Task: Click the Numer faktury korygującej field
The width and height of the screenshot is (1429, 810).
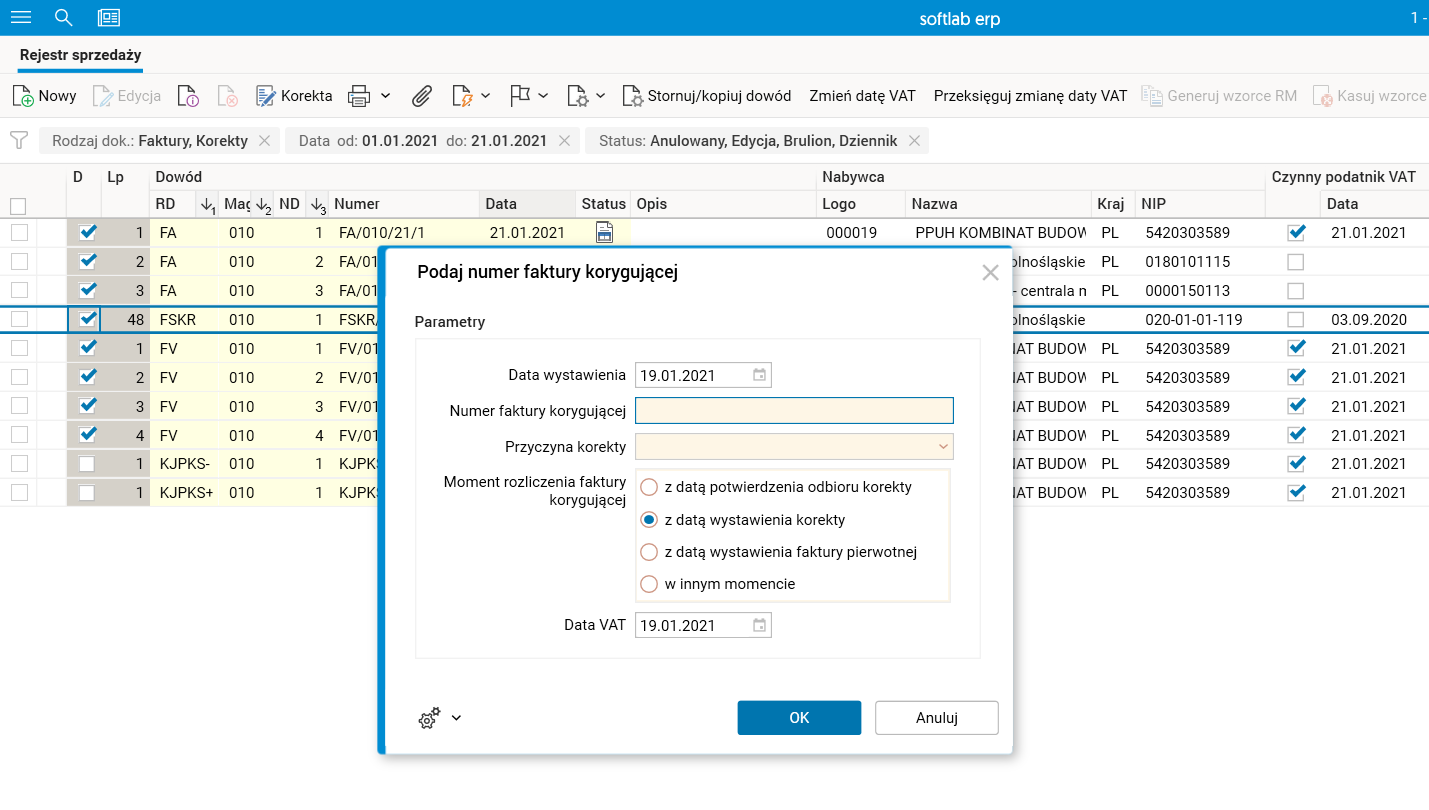Action: tap(794, 411)
